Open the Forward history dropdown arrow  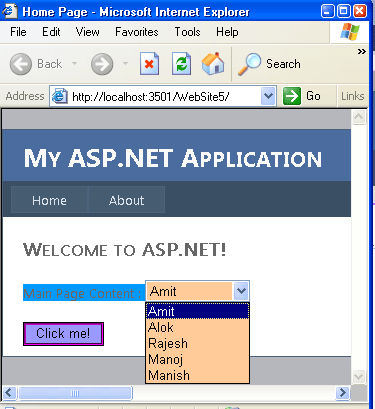click(x=125, y=63)
